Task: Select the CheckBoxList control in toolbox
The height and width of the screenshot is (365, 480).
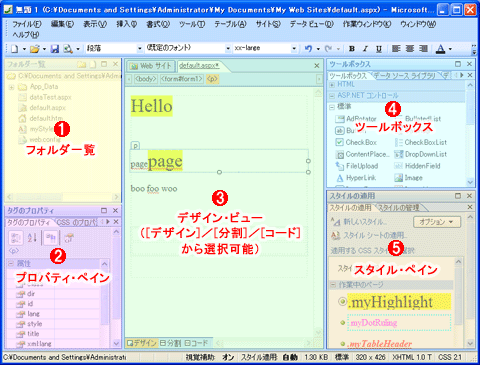Action: pyautogui.click(x=421, y=142)
